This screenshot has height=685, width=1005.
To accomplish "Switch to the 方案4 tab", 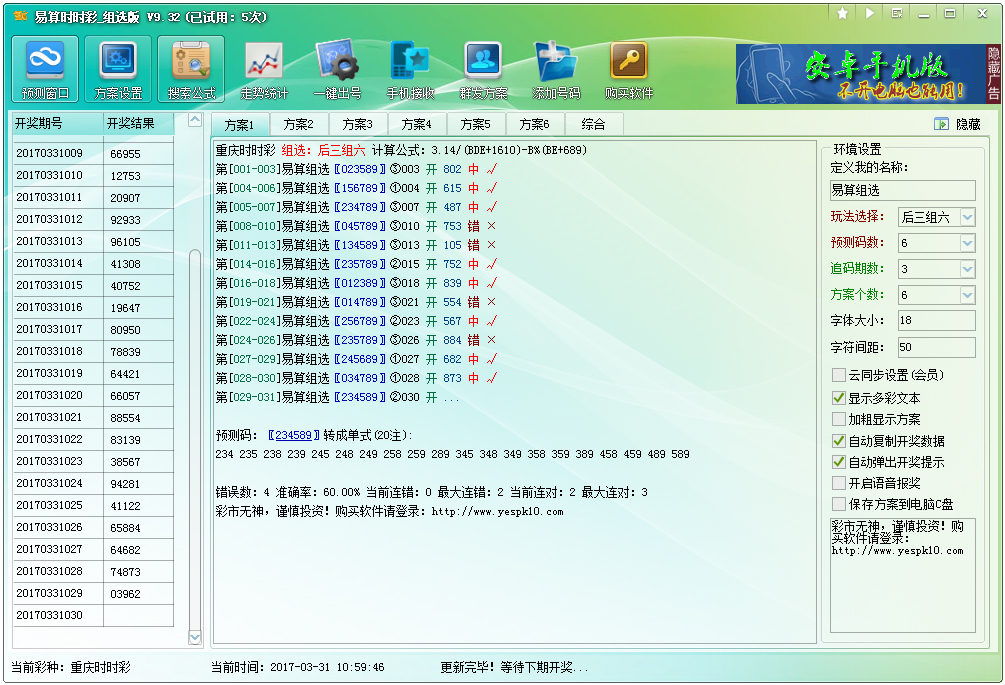I will pyautogui.click(x=417, y=124).
